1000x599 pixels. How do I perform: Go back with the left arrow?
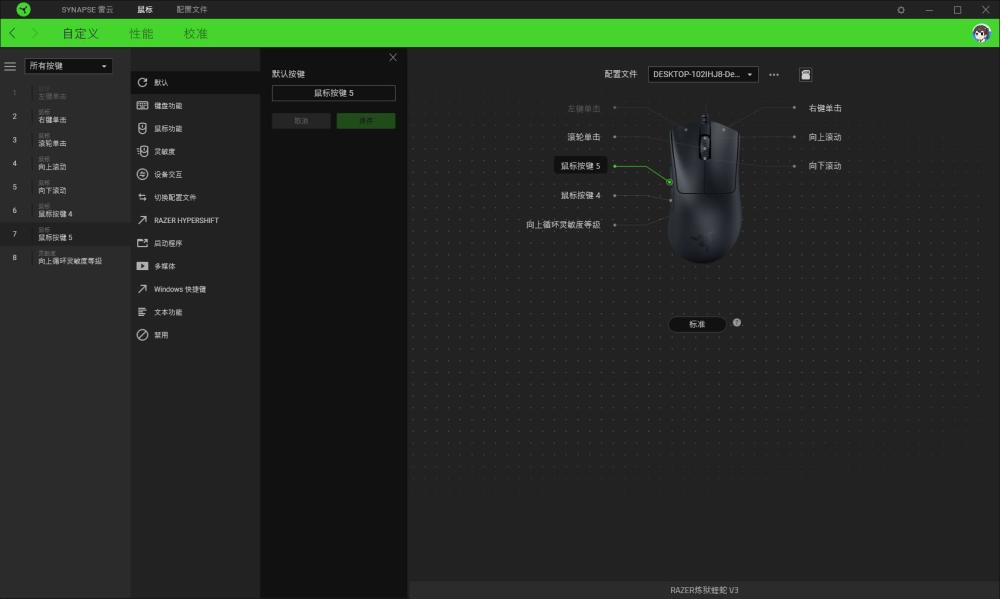click(12, 33)
